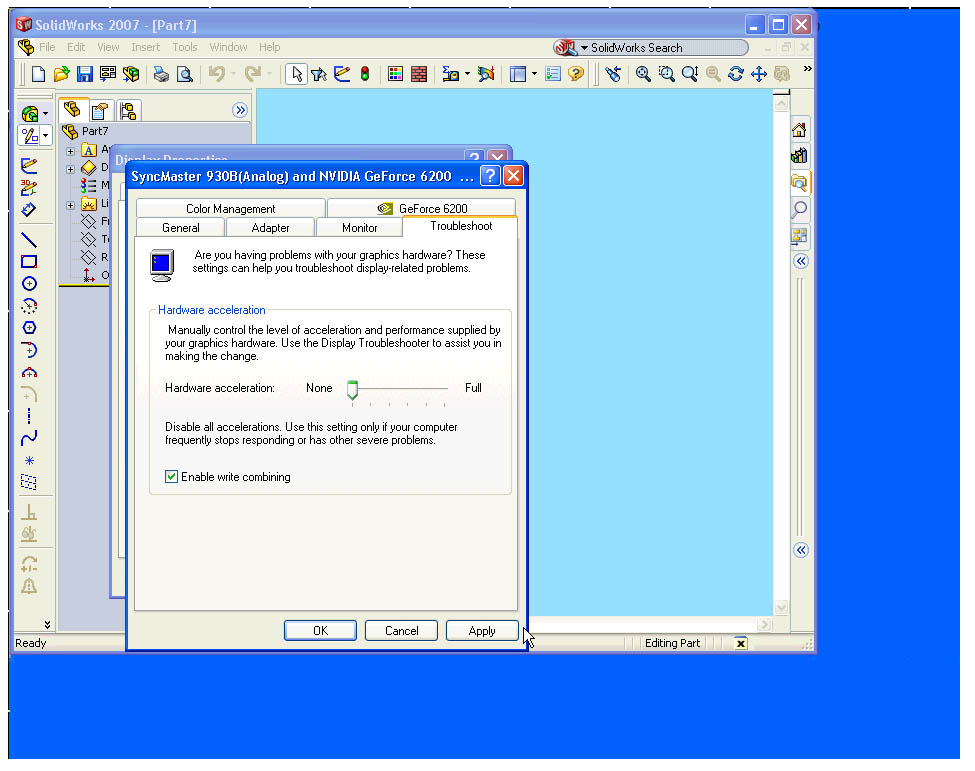Toggle Enable write combining checkbox
This screenshot has height=771, width=975.
click(x=171, y=477)
